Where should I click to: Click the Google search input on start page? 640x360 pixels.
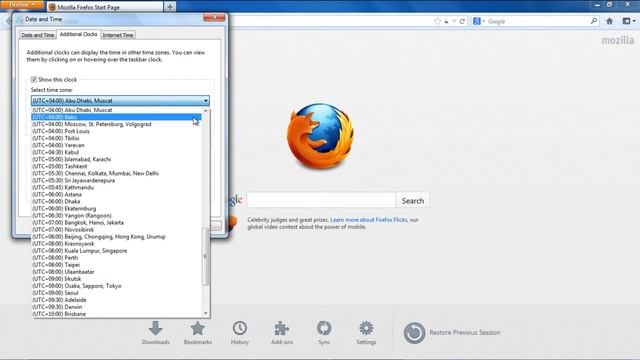click(x=321, y=201)
